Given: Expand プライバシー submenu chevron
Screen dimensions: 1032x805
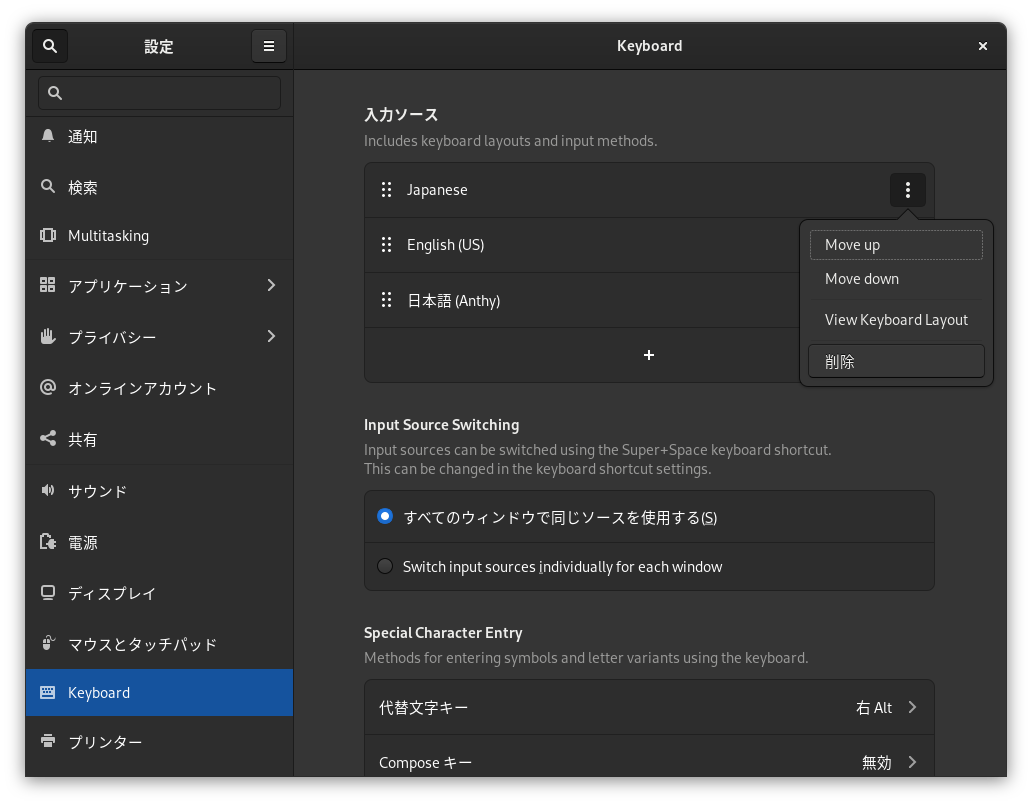Looking at the screenshot, I should tap(271, 336).
